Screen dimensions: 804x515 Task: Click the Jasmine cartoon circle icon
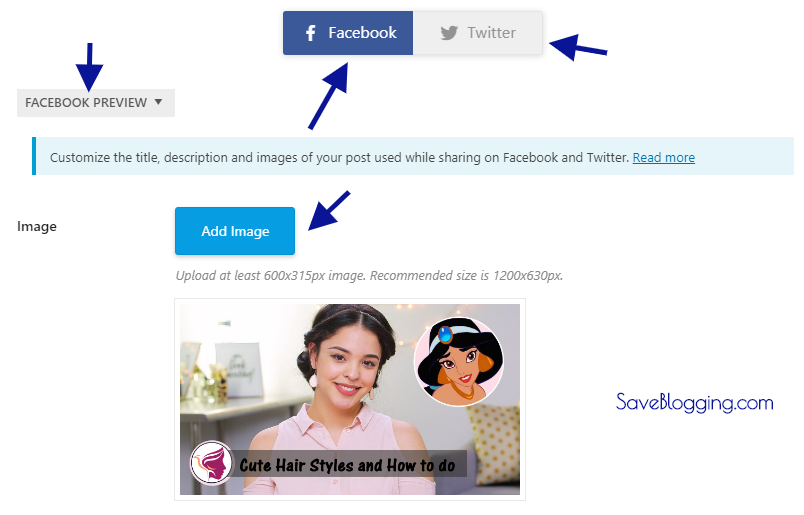[458, 362]
